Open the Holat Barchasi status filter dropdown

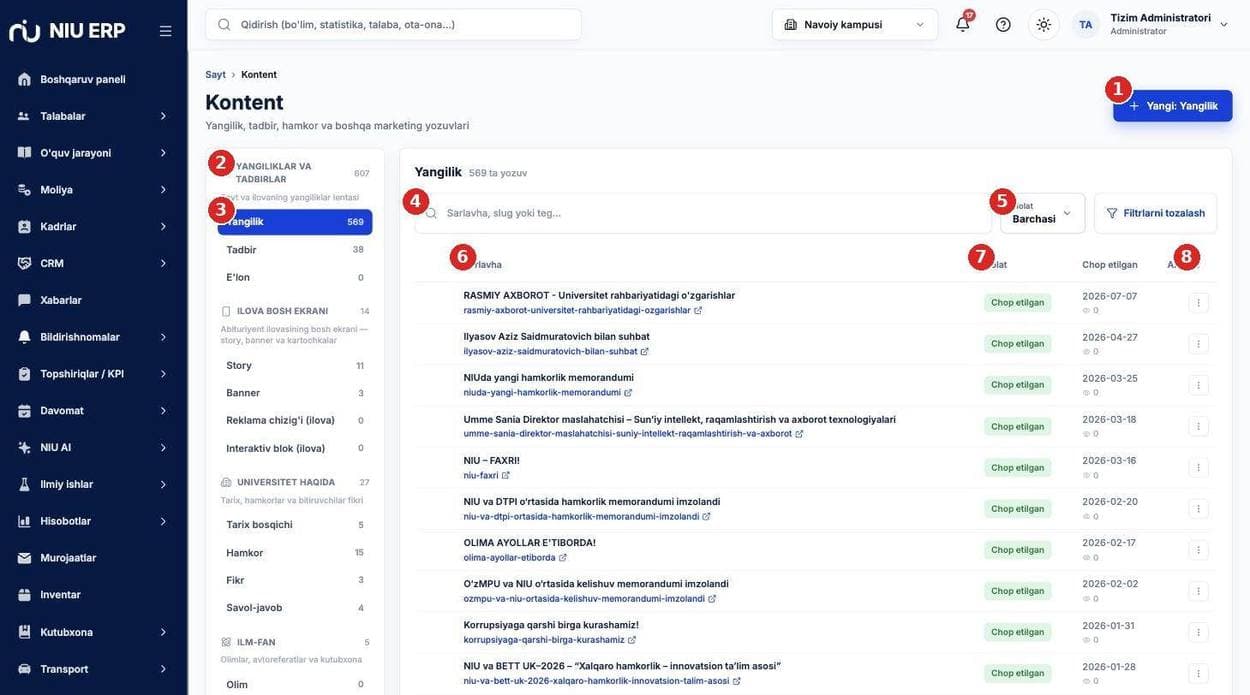point(1043,213)
